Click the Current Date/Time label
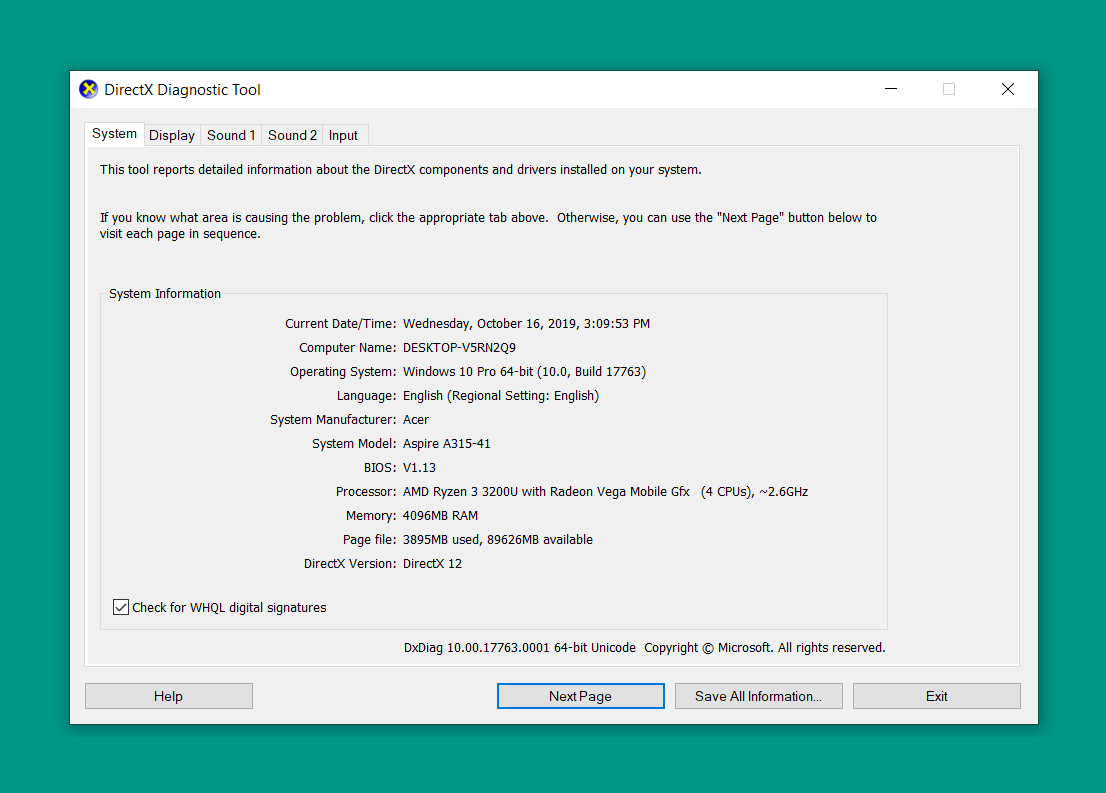Screen dimensions: 1106x793 pos(341,324)
